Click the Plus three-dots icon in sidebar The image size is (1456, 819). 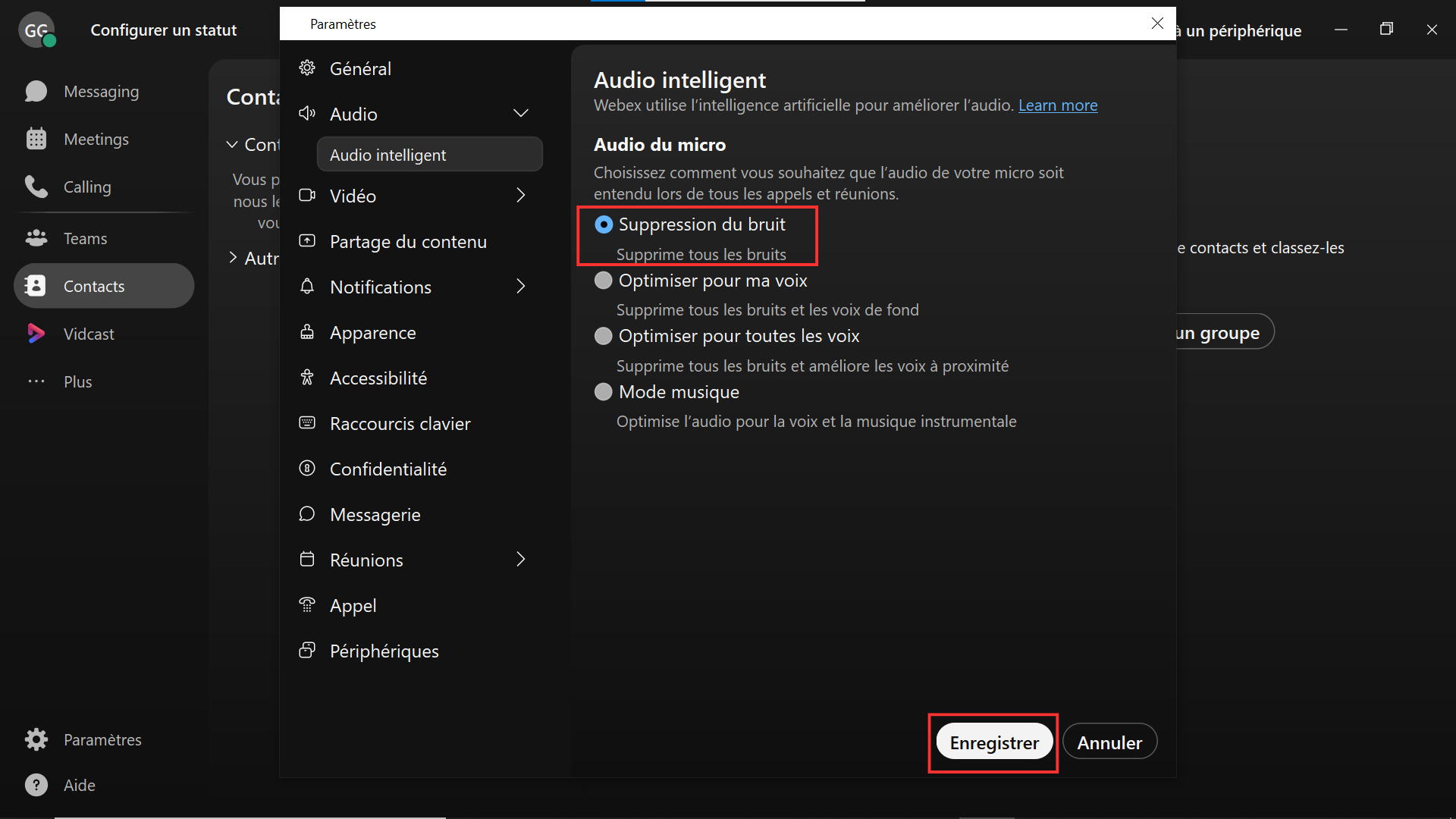[36, 381]
